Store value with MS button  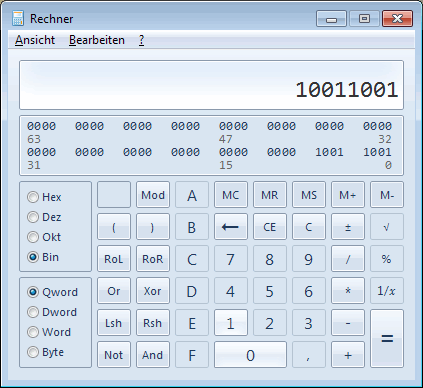click(309, 195)
